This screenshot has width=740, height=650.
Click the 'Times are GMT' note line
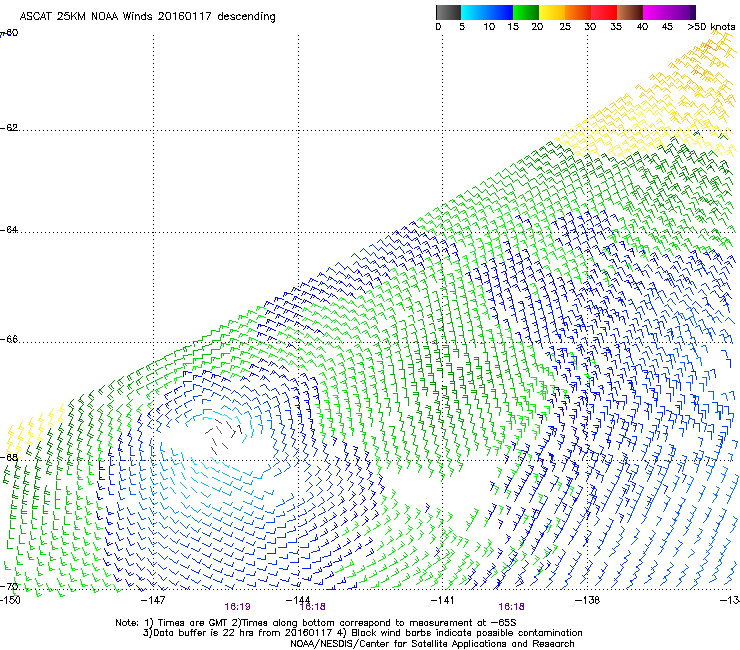316,623
